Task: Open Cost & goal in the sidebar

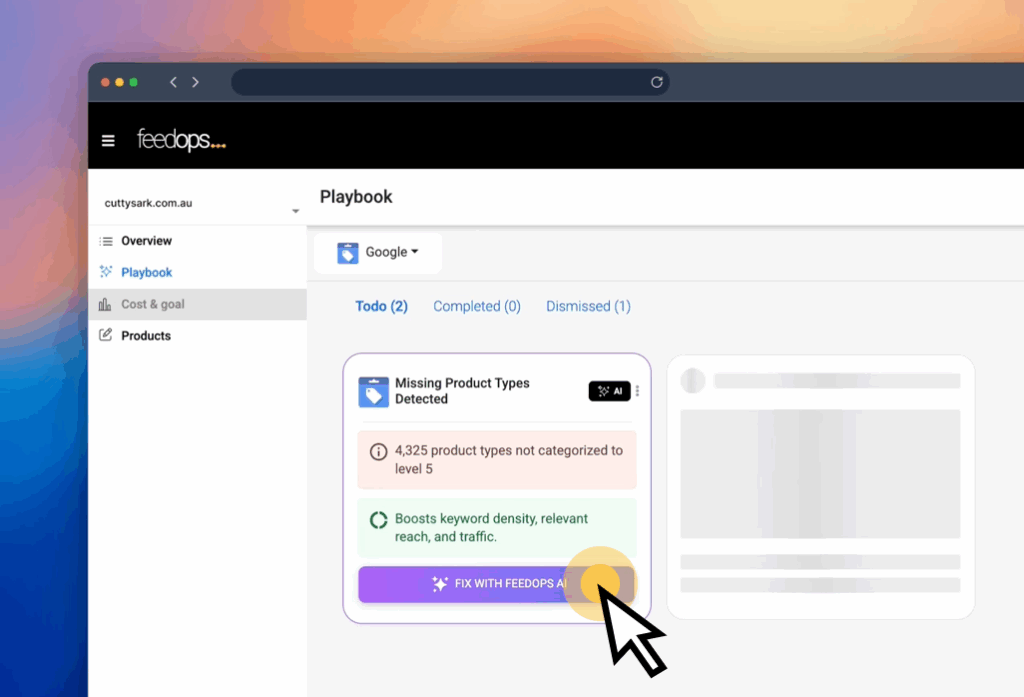Action: [197, 304]
